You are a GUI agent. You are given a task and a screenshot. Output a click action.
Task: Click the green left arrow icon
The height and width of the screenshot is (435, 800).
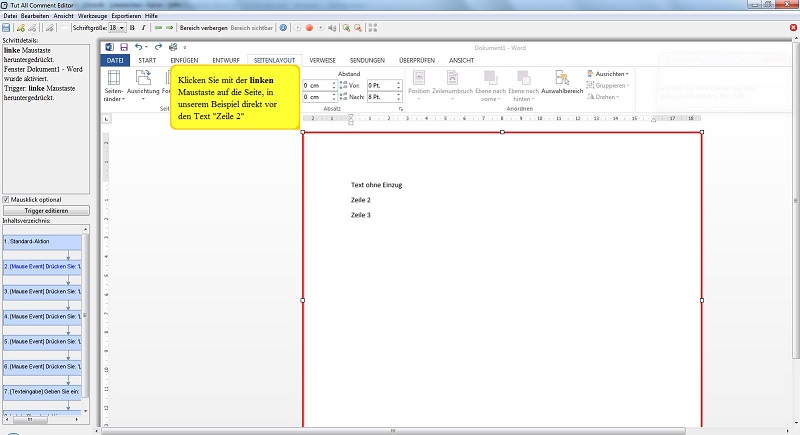[x=158, y=28]
